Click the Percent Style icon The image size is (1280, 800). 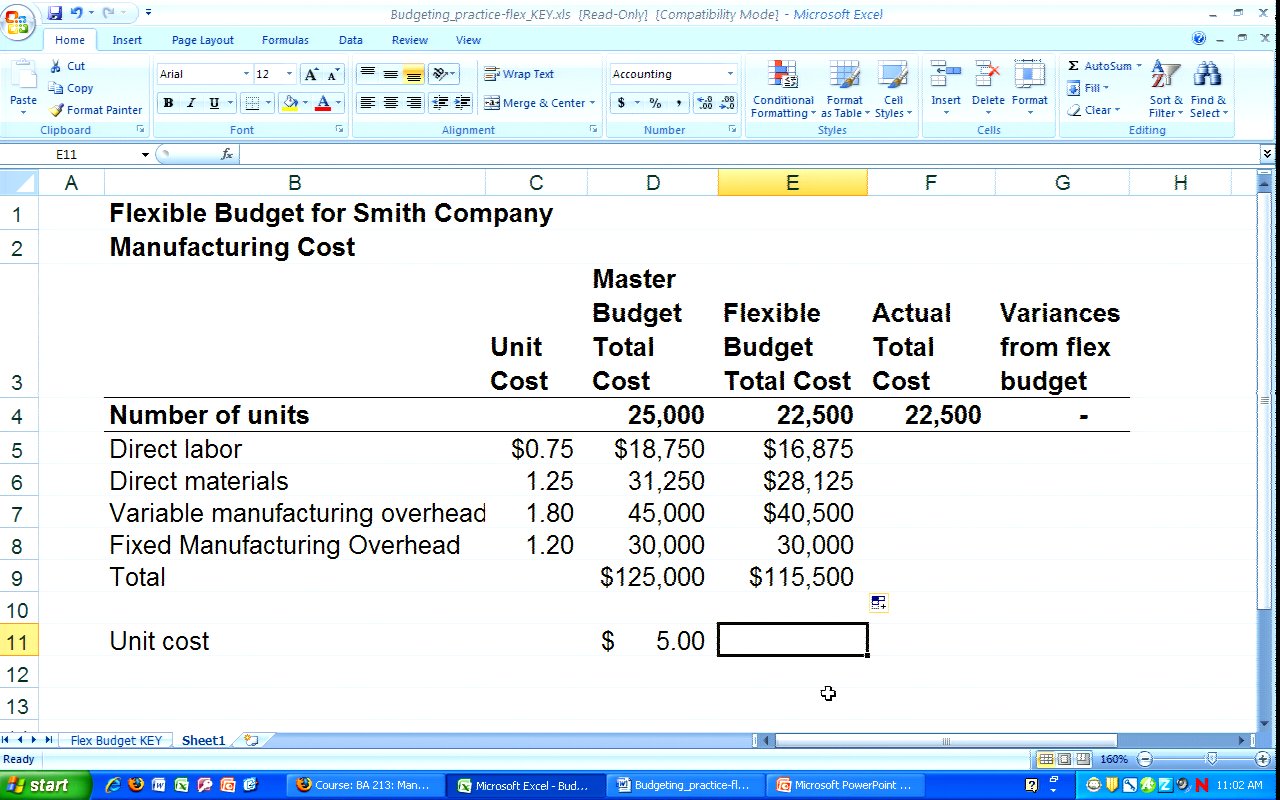pos(655,103)
